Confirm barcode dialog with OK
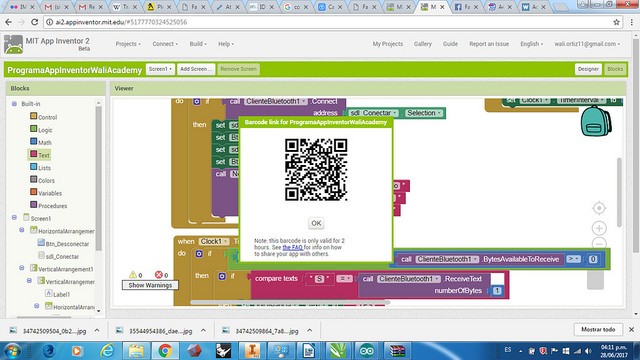The width and height of the screenshot is (640, 360). click(x=316, y=223)
